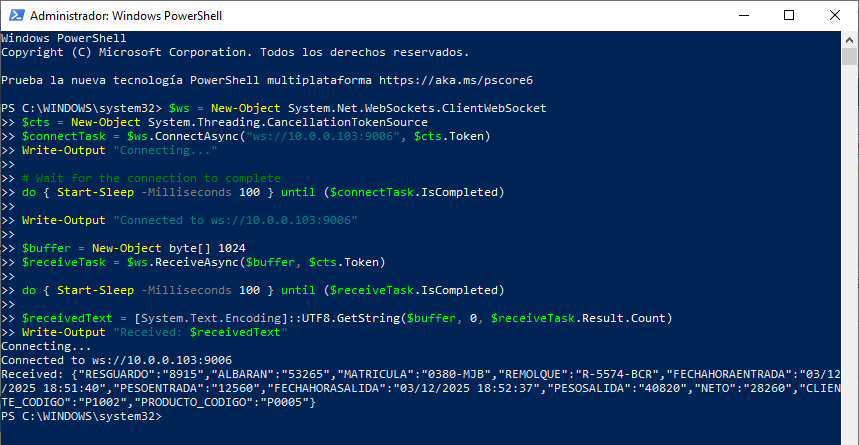Minimize the PowerShell window
The image size is (859, 445).
pyautogui.click(x=743, y=16)
